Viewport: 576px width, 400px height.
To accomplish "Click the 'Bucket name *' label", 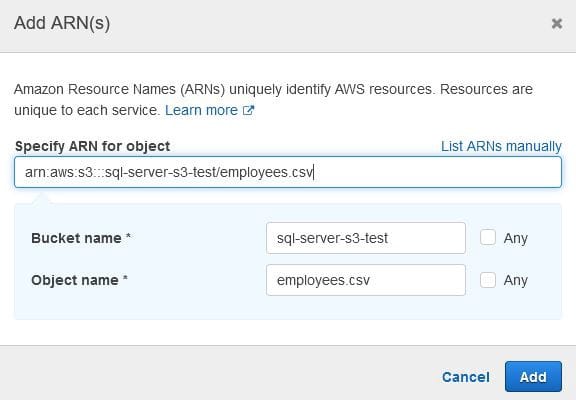I will (81, 238).
